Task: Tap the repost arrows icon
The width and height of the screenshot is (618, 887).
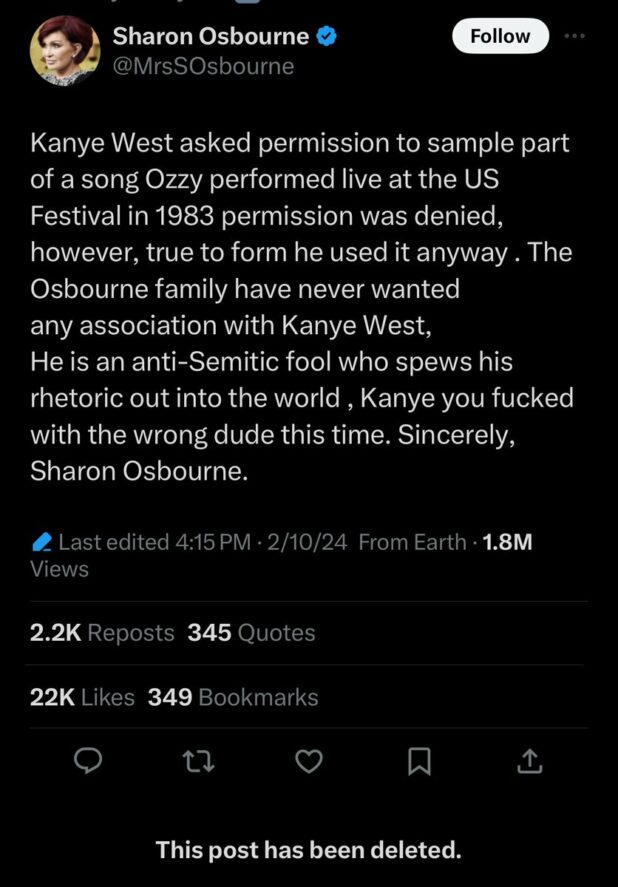Action: point(199,762)
